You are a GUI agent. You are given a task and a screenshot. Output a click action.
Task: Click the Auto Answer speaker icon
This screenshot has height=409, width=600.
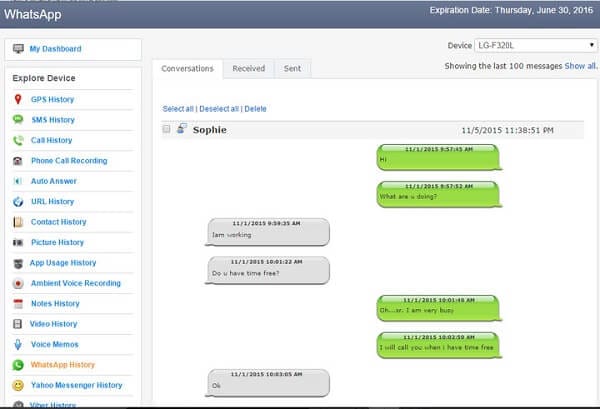pos(18,182)
